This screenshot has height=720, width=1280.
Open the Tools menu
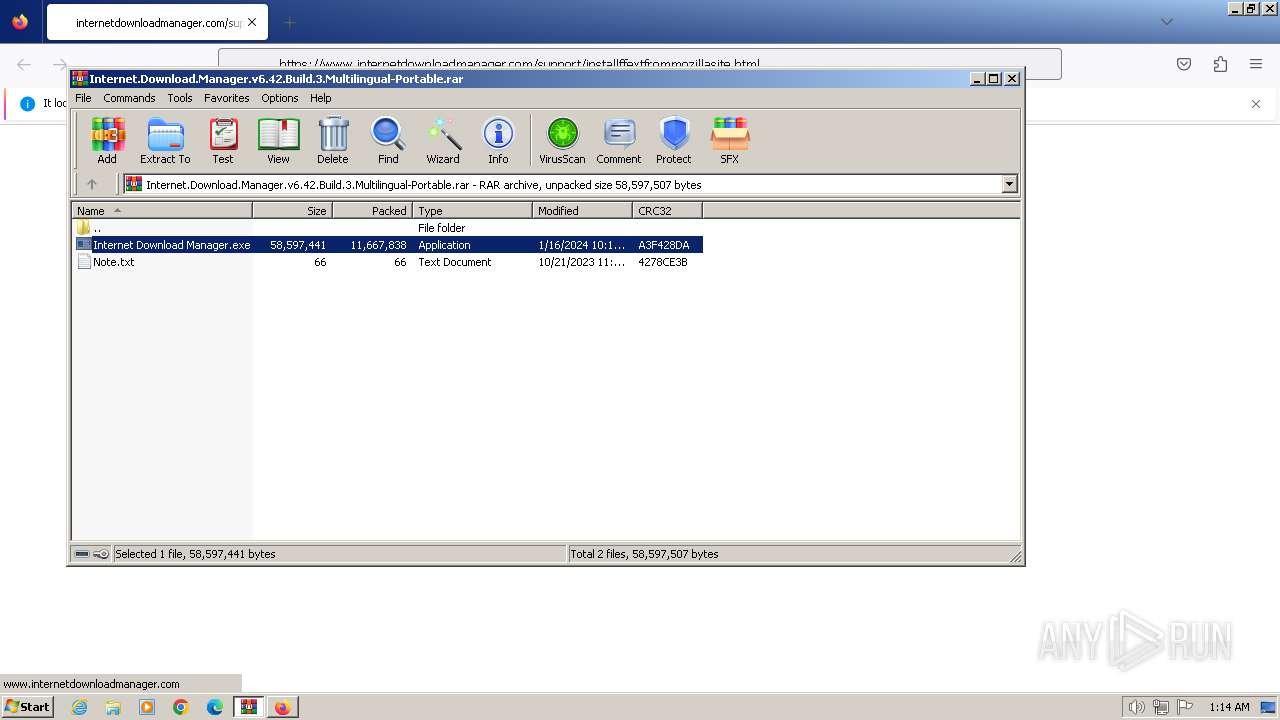pyautogui.click(x=180, y=98)
